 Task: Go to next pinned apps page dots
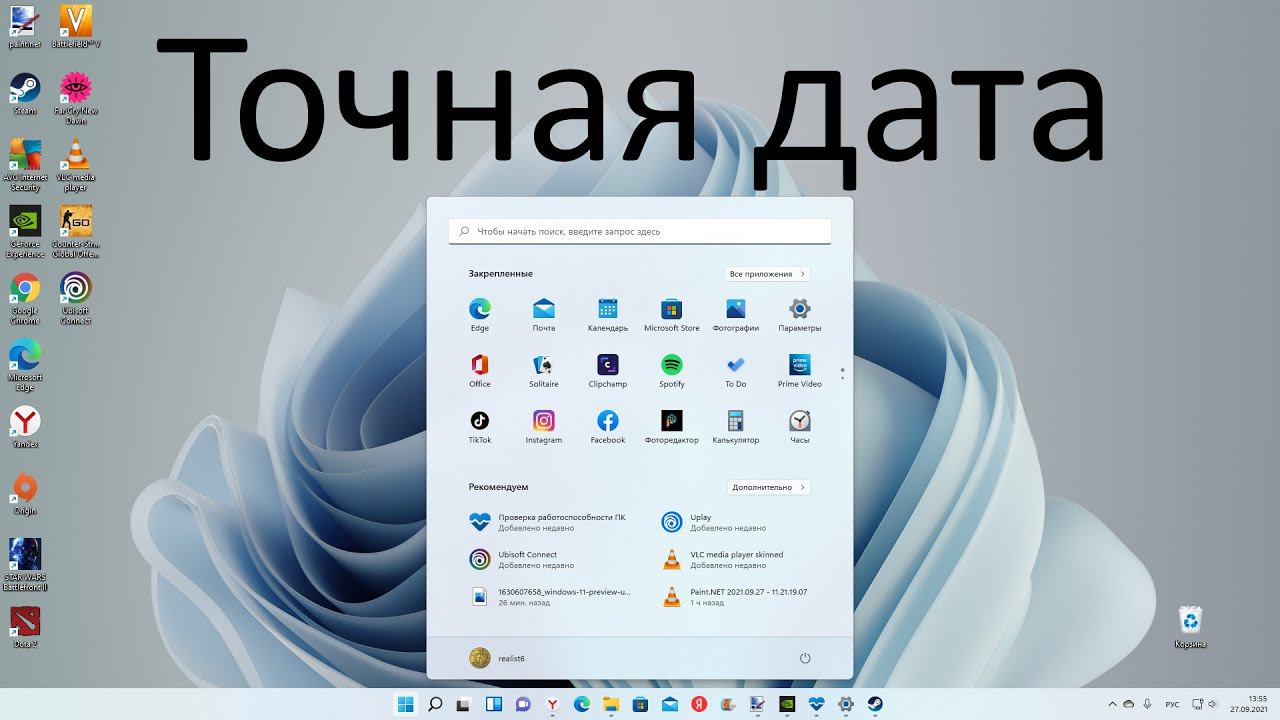tap(843, 373)
